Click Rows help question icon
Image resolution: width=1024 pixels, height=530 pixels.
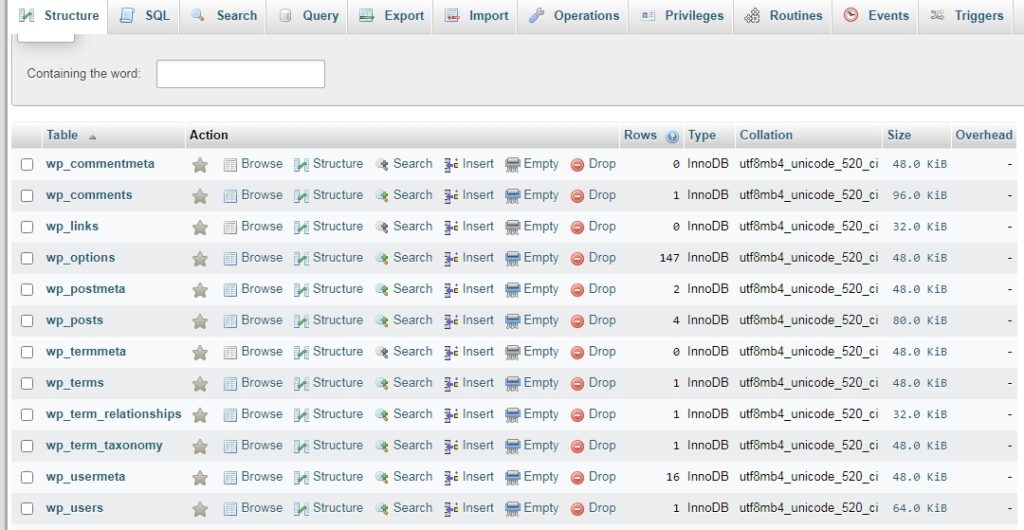[672, 136]
